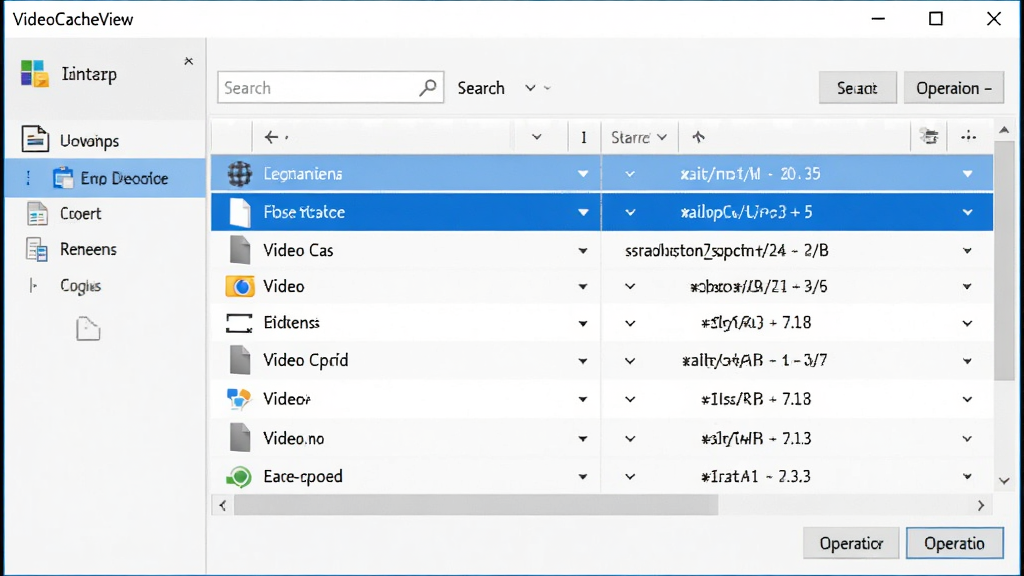This screenshot has height=576, width=1024.
Task: Expand the Cogiis tree item
Action: tap(33, 285)
